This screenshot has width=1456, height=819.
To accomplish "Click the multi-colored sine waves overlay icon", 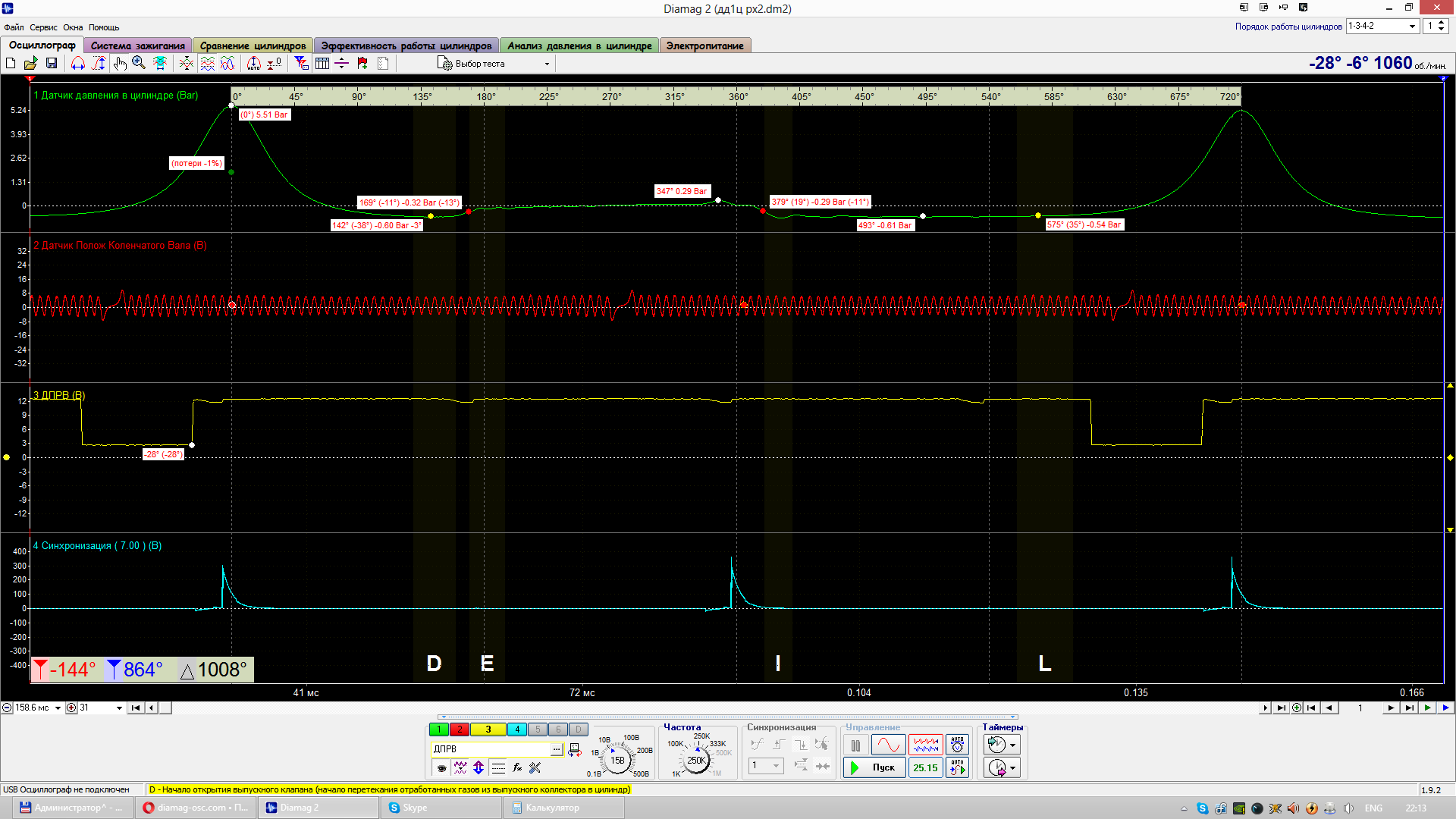I will (227, 64).
